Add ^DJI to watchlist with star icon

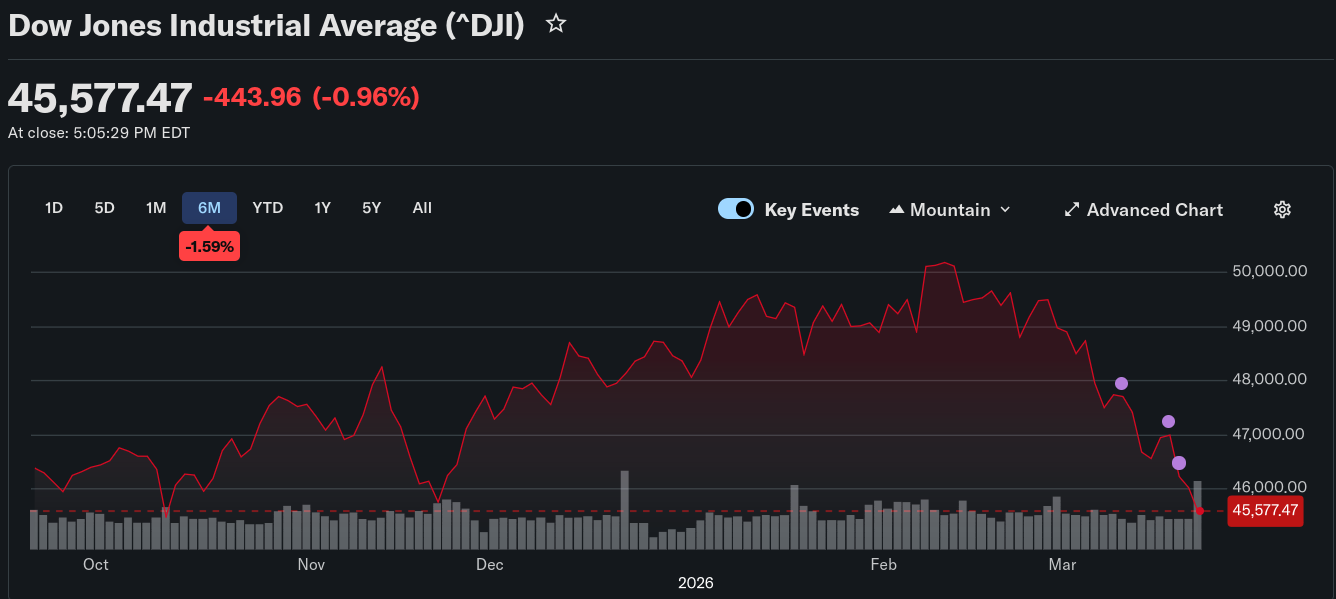click(556, 24)
